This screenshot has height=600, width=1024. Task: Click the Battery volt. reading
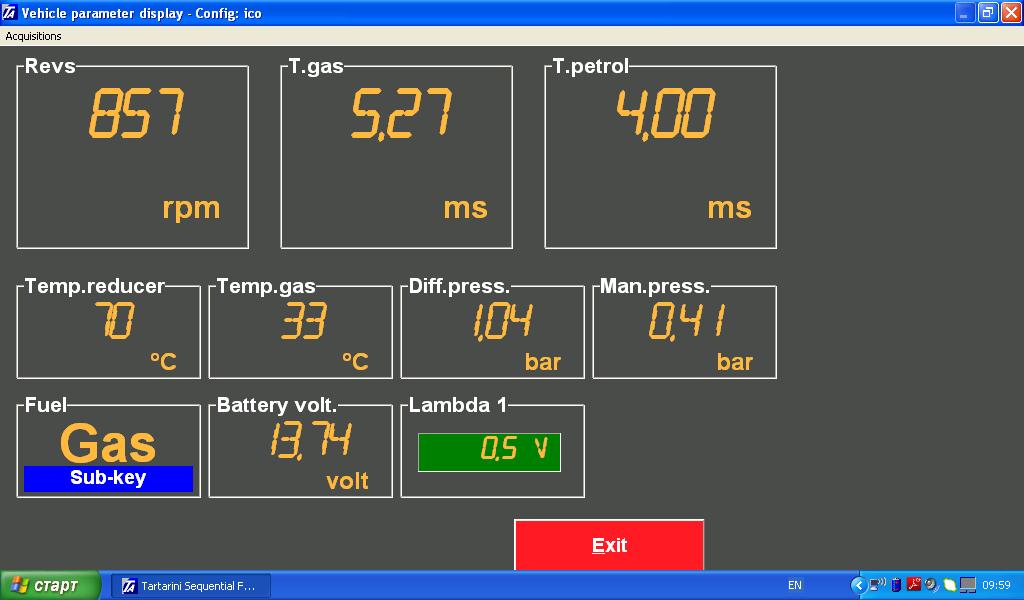click(x=310, y=440)
